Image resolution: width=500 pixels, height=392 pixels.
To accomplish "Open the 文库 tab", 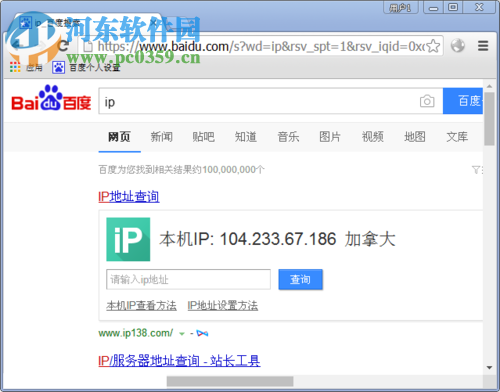I will [457, 137].
